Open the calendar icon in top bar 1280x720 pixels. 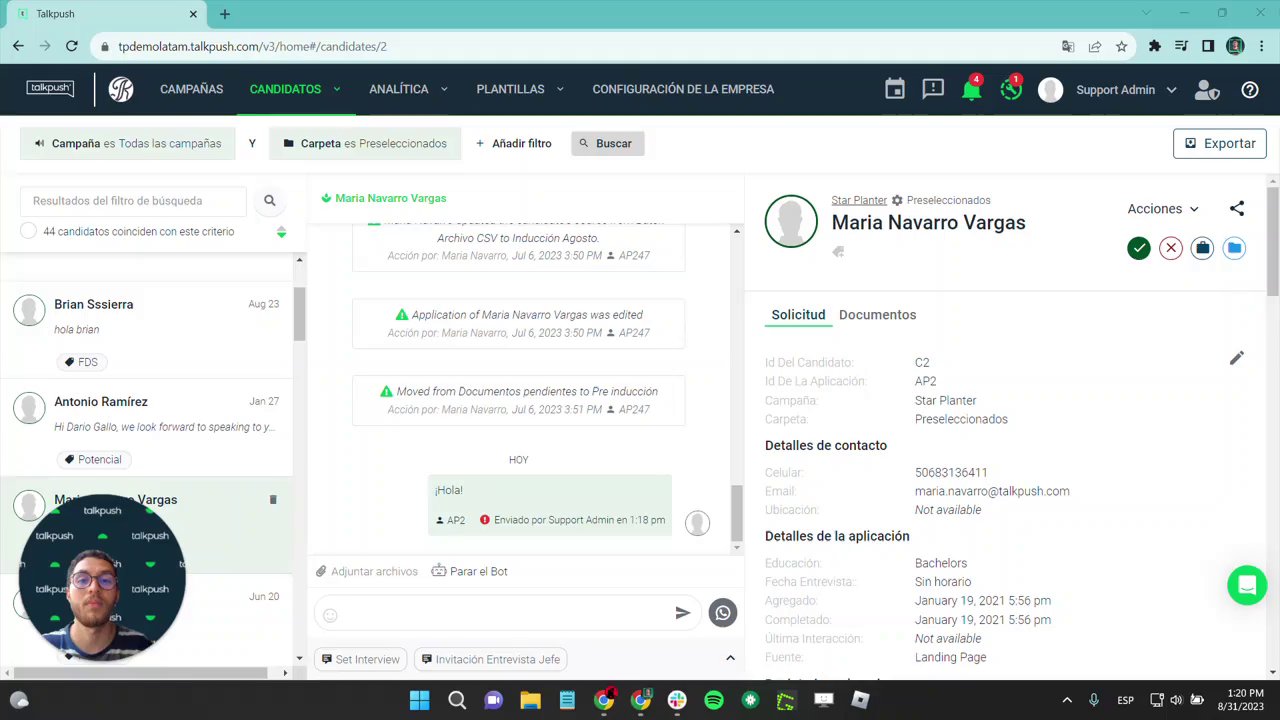tap(895, 89)
